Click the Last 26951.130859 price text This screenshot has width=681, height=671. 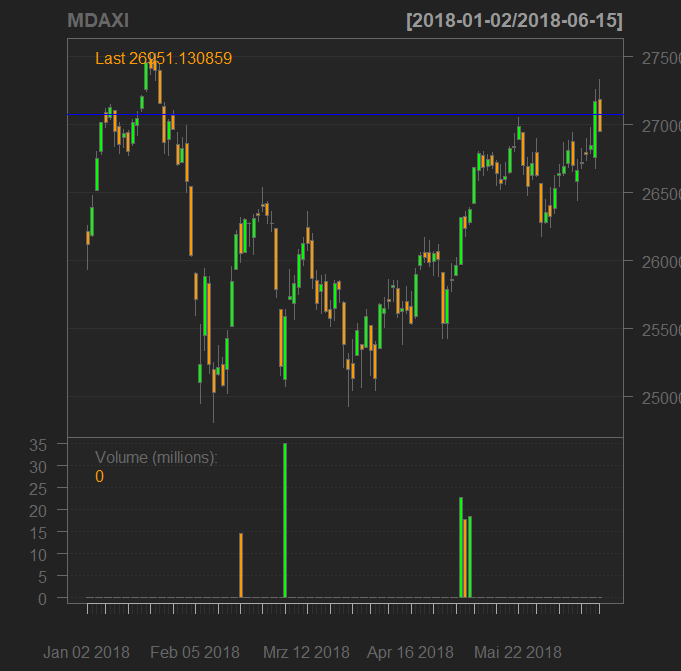pos(163,59)
